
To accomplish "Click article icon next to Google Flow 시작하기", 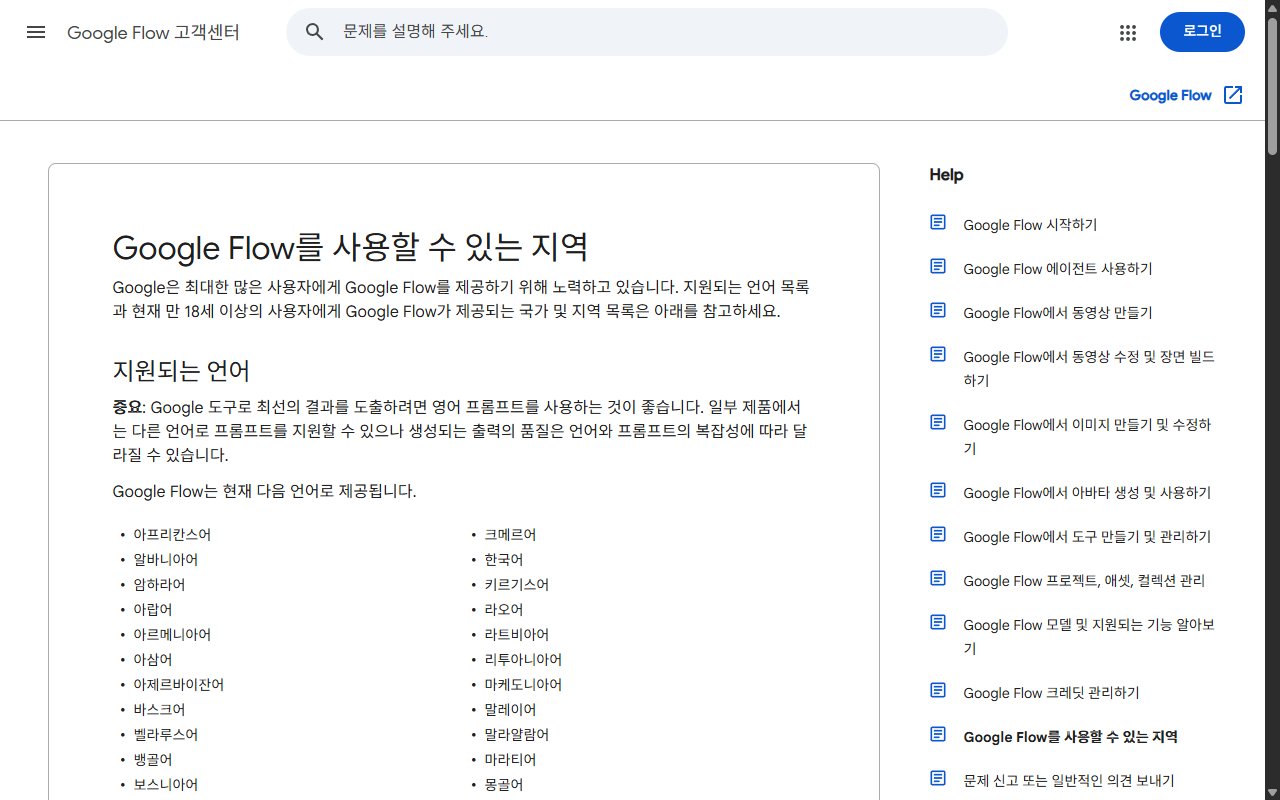I will (x=938, y=222).
